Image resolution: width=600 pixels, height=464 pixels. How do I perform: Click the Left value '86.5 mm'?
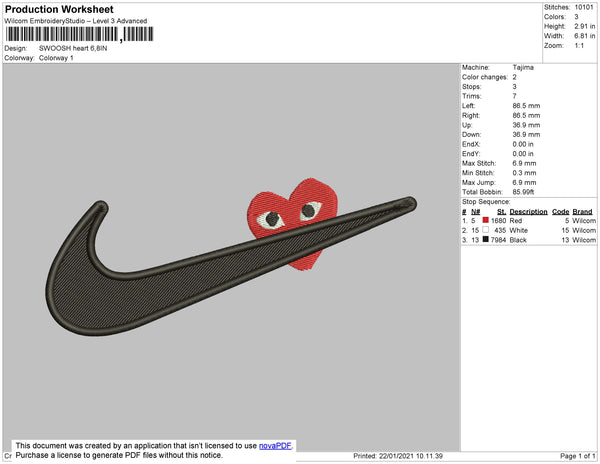pos(527,106)
